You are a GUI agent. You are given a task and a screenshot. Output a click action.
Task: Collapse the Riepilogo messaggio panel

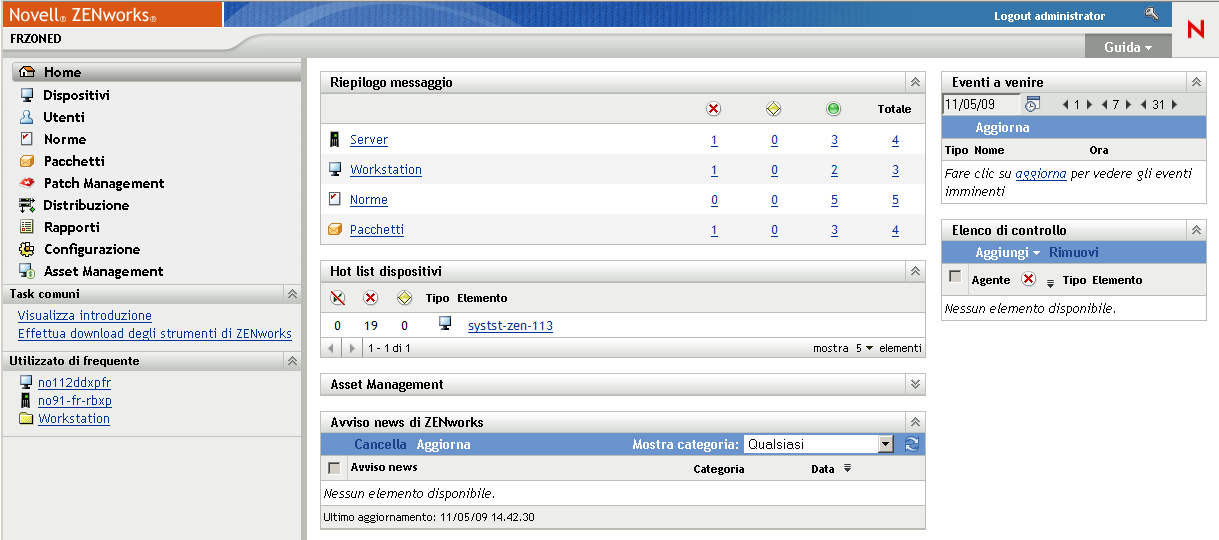(x=914, y=83)
